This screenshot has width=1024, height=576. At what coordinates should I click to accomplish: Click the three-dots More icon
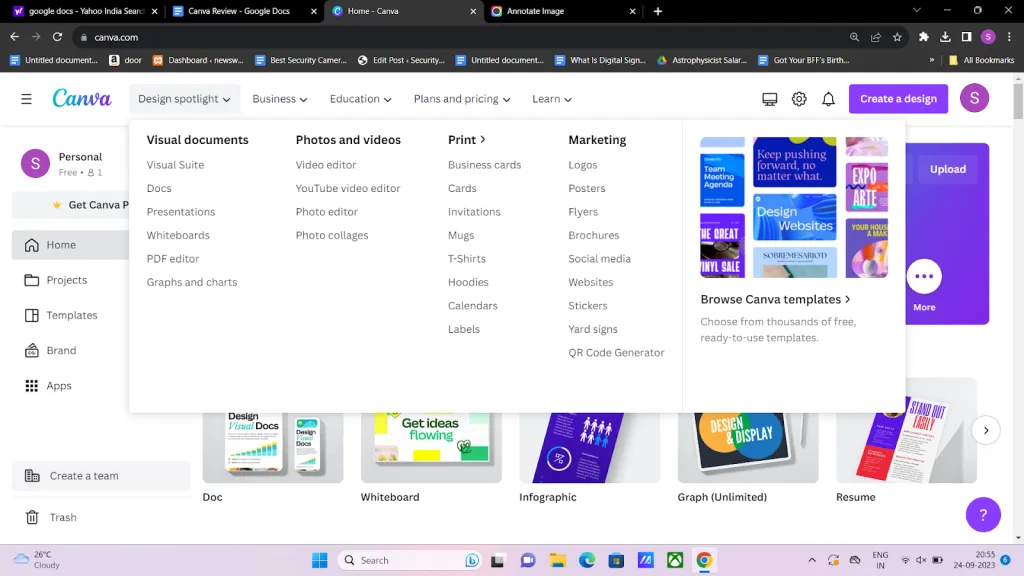pos(924,277)
